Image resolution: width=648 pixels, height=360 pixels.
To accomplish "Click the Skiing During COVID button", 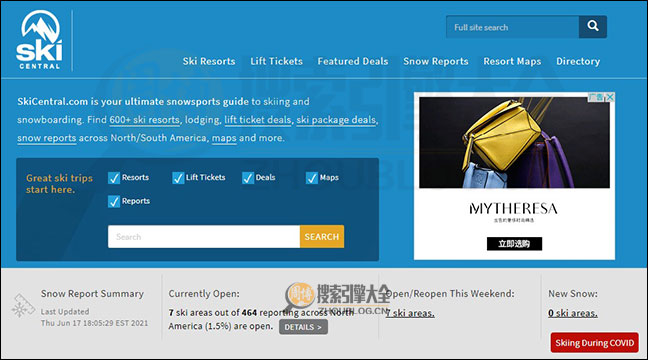I will [x=594, y=343].
